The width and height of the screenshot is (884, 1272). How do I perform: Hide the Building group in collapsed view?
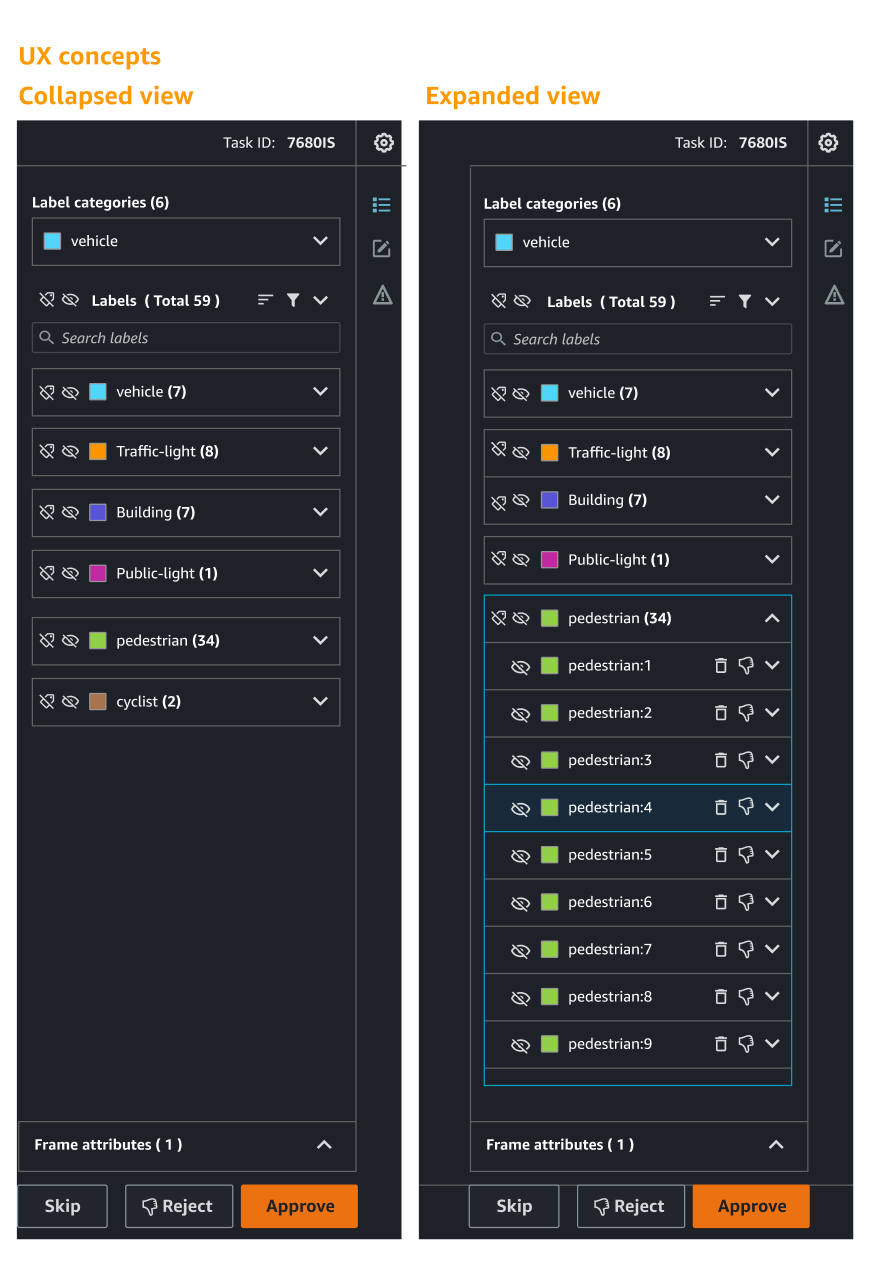coord(70,512)
